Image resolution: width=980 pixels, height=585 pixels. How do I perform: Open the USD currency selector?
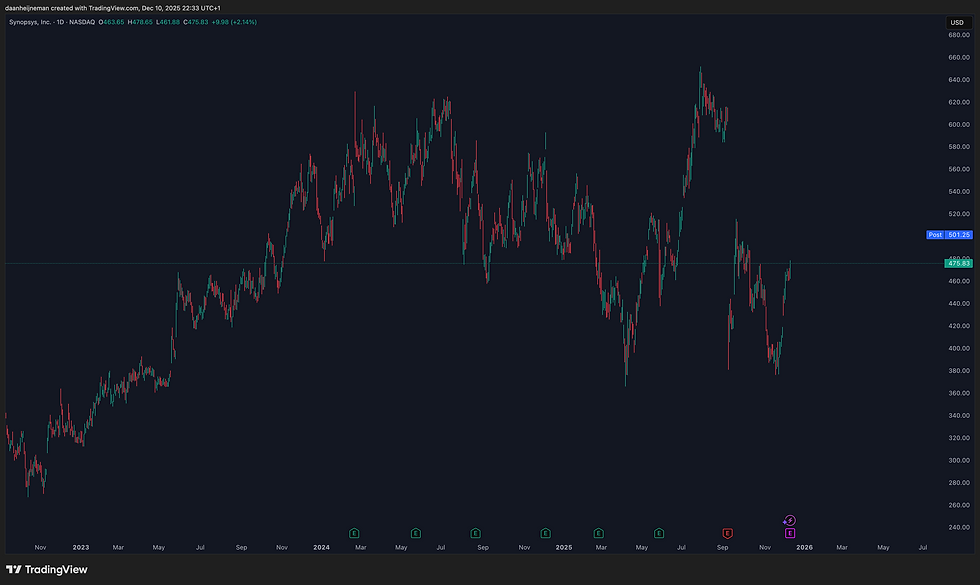click(x=957, y=22)
